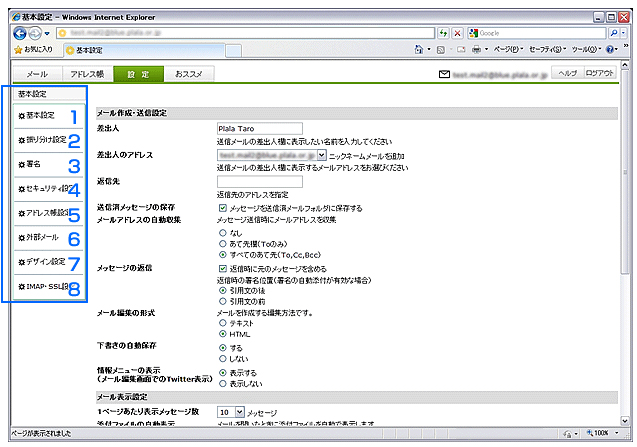The width and height of the screenshot is (637, 447).
Task: Click the gear icon beside 署名
Action: [x=21, y=164]
